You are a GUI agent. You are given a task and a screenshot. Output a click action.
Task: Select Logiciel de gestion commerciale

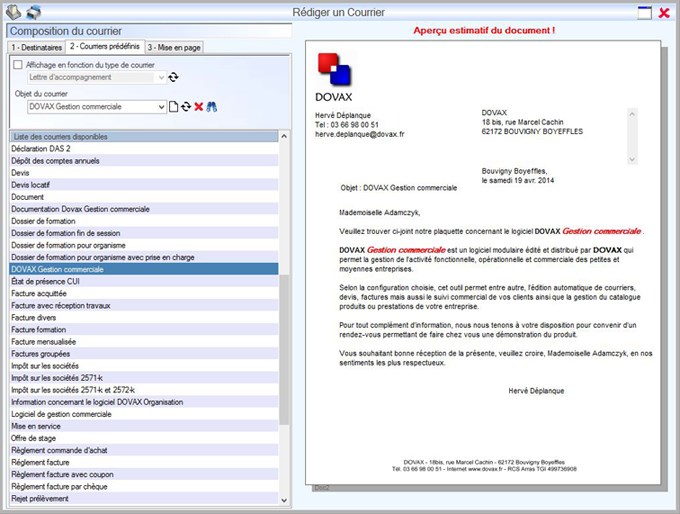point(144,414)
